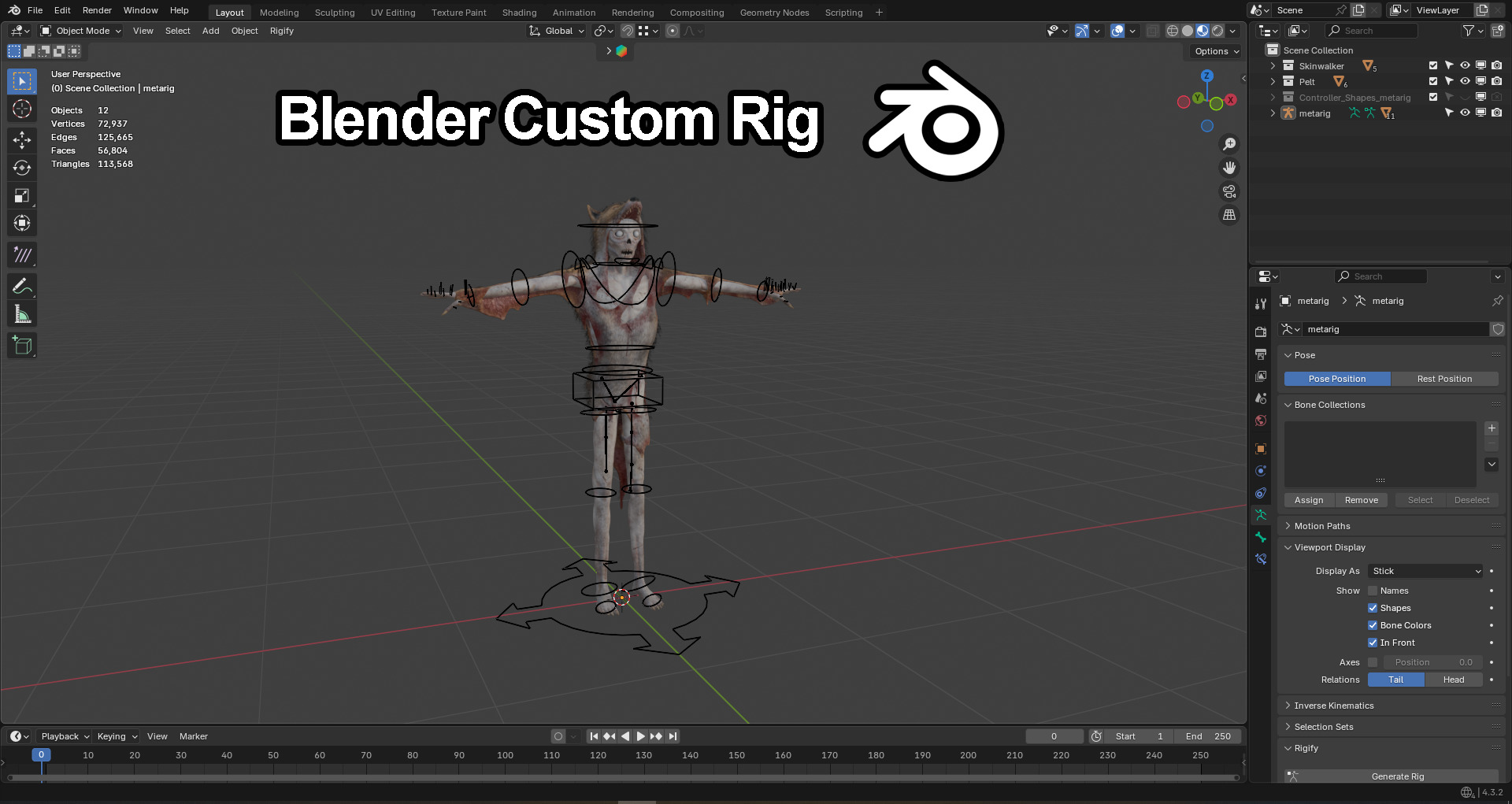The image size is (1512, 804).
Task: Toggle the camera view icon
Action: pos(1229,191)
